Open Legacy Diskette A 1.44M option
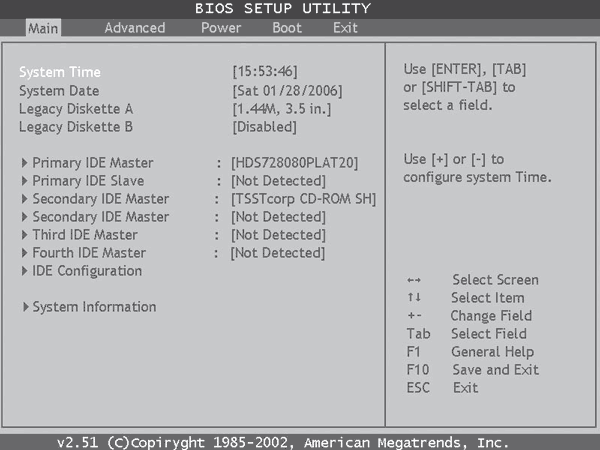Screen dimensions: 600x450 (281, 109)
